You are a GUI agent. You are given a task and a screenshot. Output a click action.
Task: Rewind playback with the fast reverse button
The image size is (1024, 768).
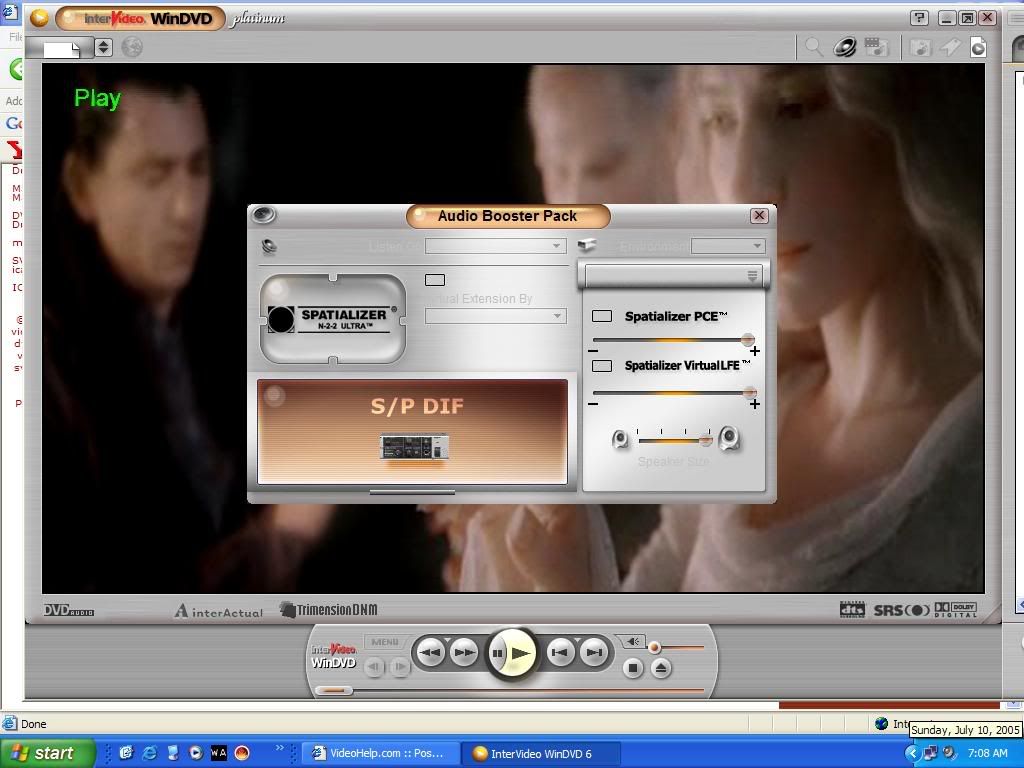[x=430, y=652]
